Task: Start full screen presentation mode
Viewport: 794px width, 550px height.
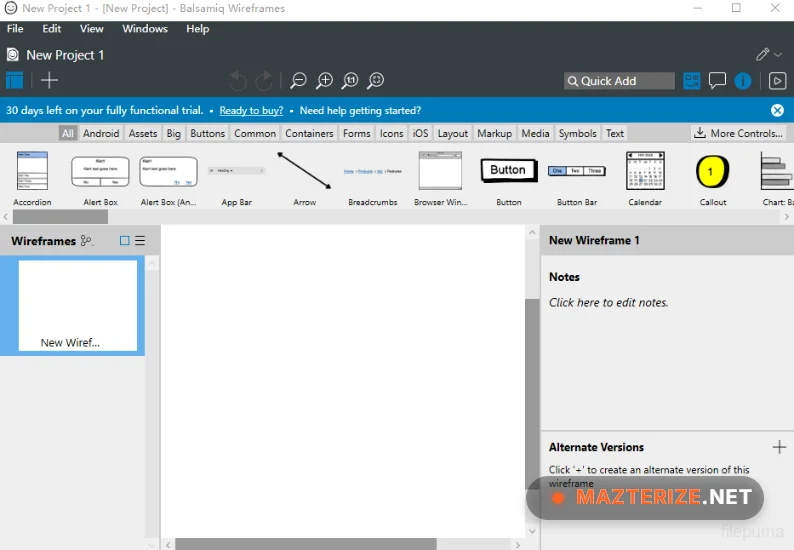Action: tap(777, 81)
